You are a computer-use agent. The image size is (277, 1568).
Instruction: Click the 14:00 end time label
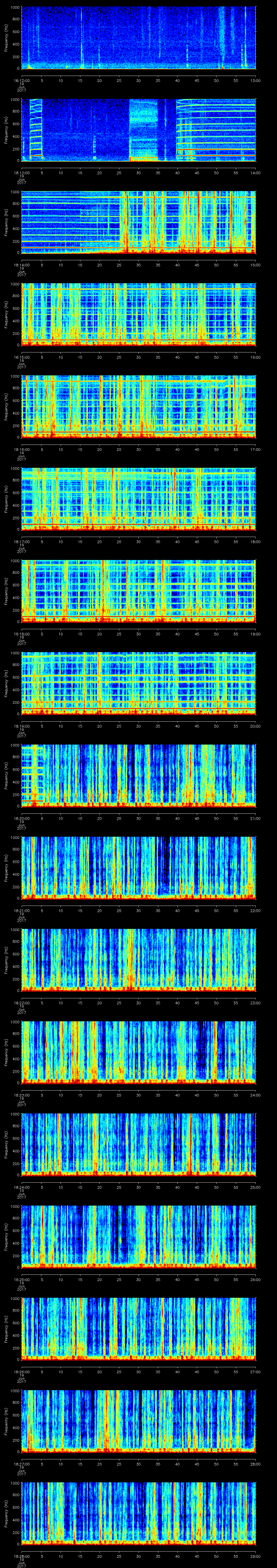pyautogui.click(x=255, y=172)
